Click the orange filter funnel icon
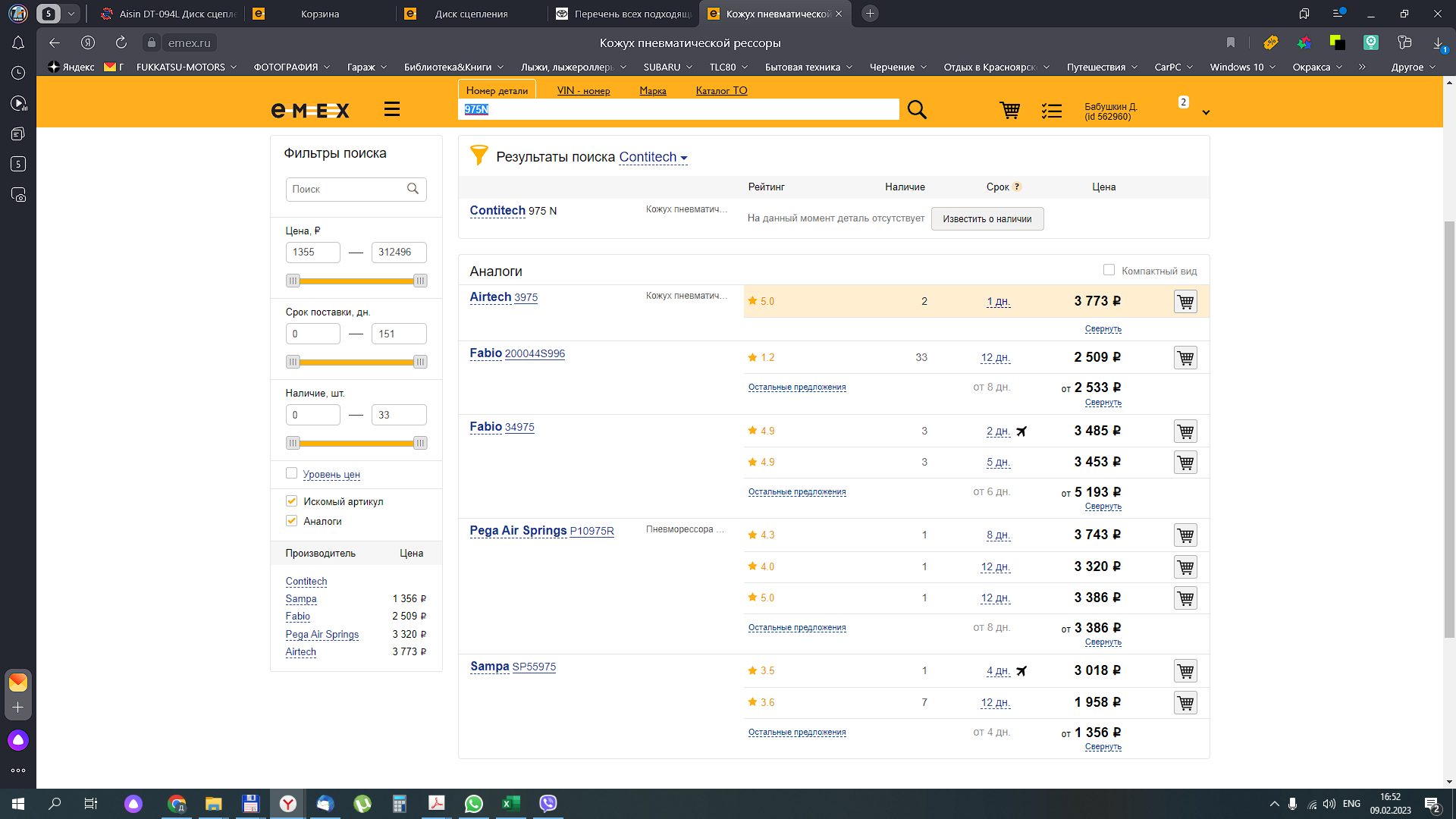Screen dimensions: 1456x819 (479, 155)
